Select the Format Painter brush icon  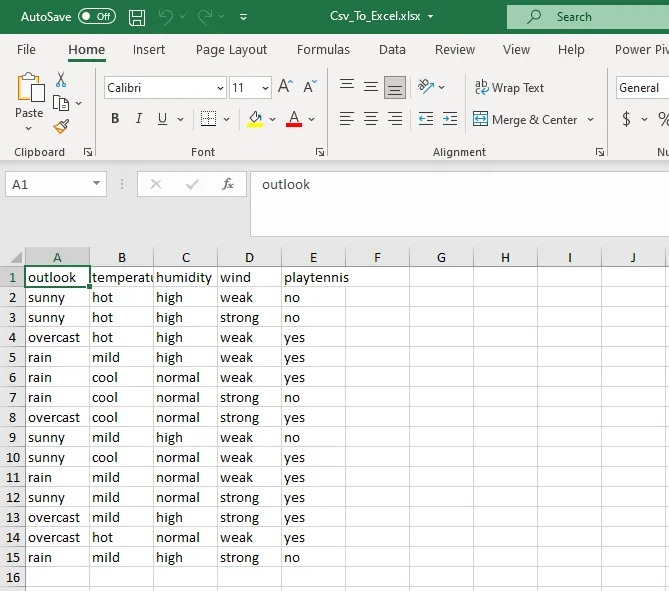[x=61, y=126]
